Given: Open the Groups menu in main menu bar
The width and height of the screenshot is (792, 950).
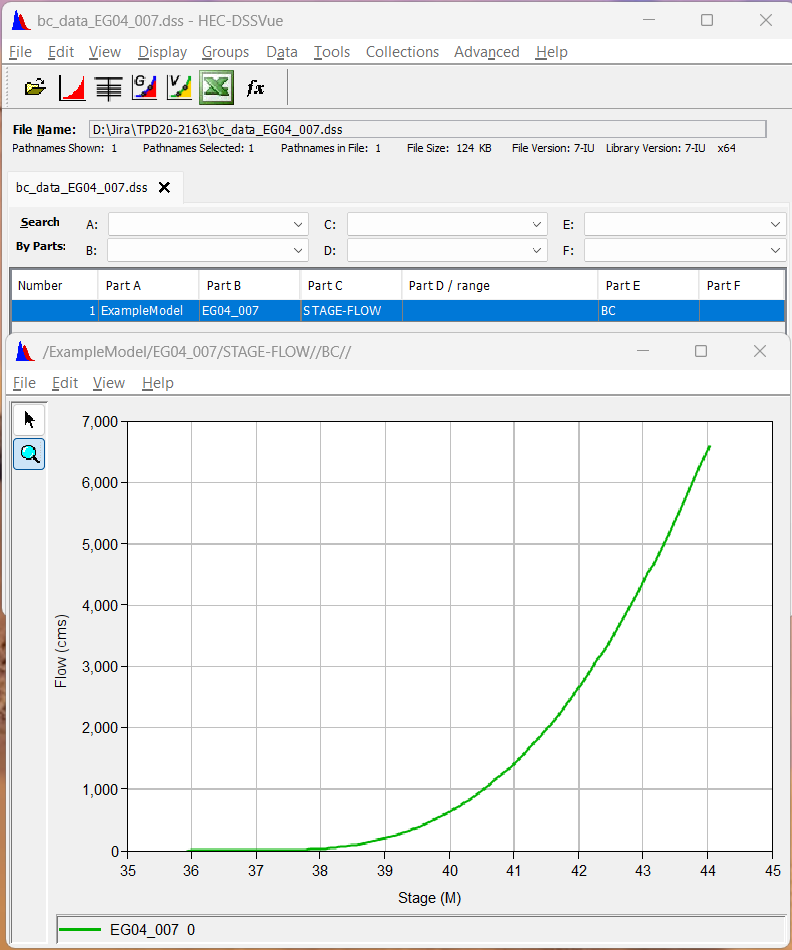Looking at the screenshot, I should 225,52.
